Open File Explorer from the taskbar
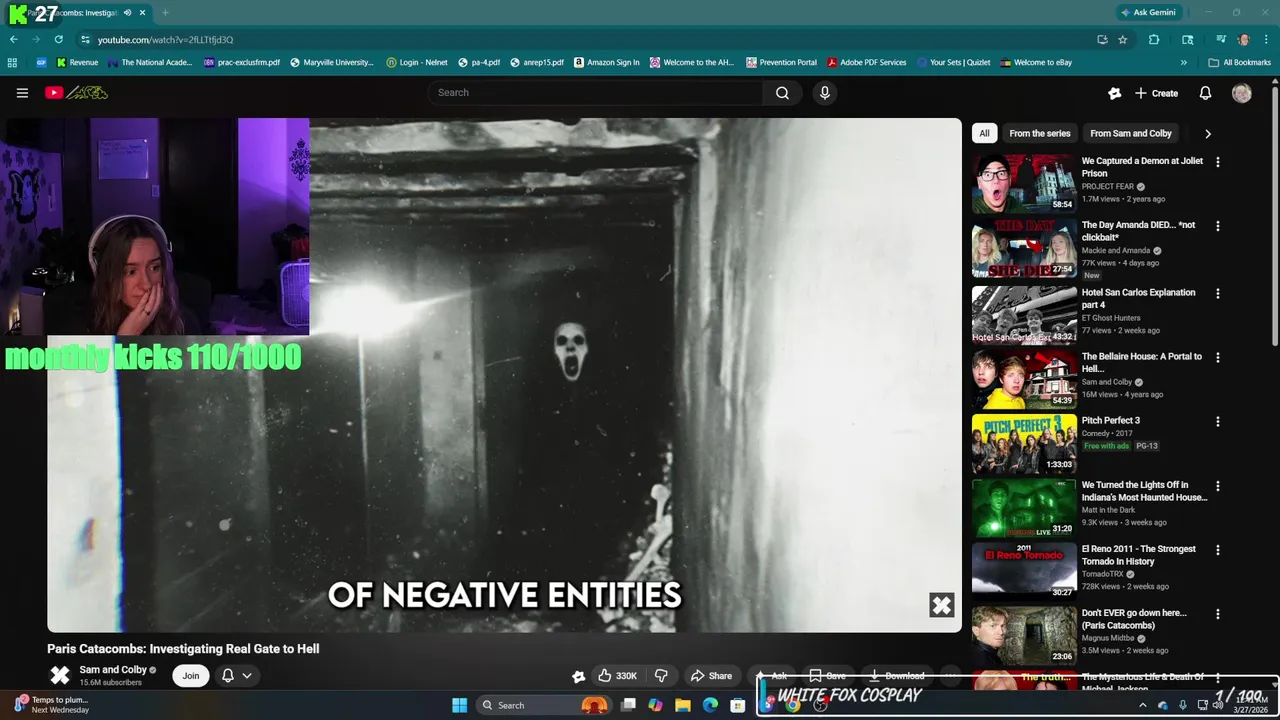 point(683,705)
